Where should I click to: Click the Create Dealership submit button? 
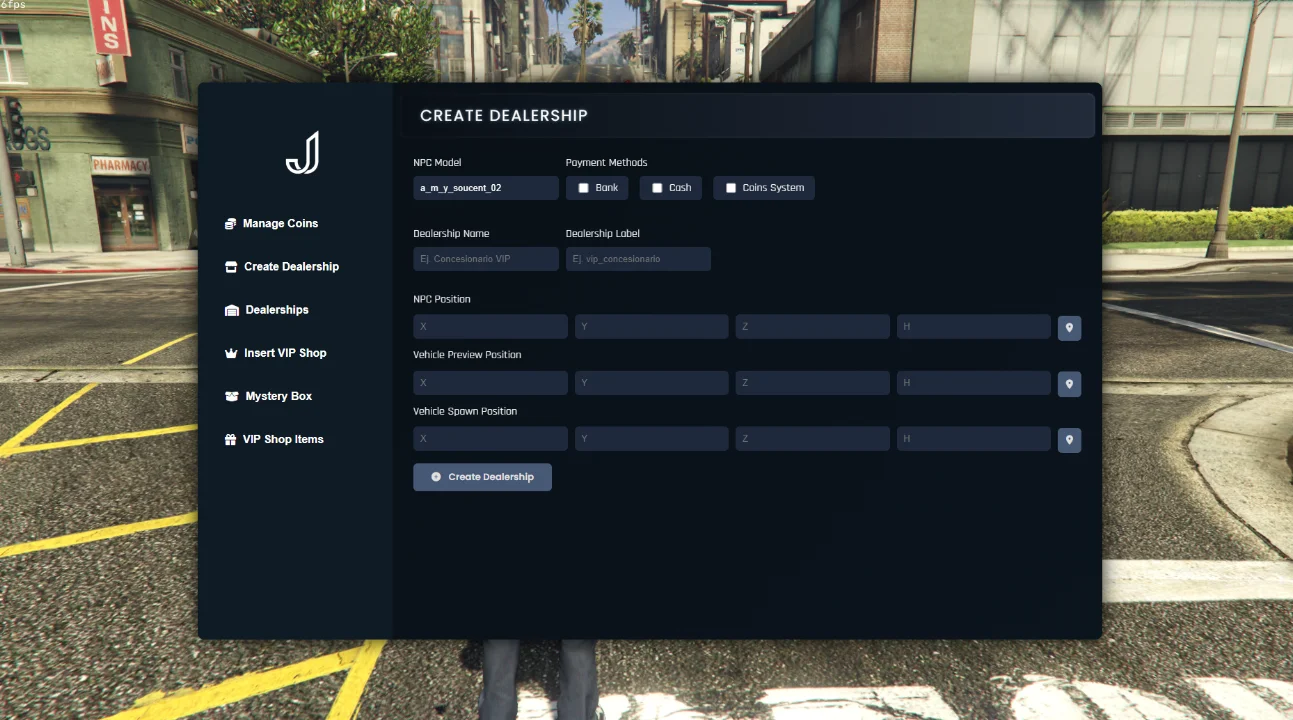coord(482,477)
